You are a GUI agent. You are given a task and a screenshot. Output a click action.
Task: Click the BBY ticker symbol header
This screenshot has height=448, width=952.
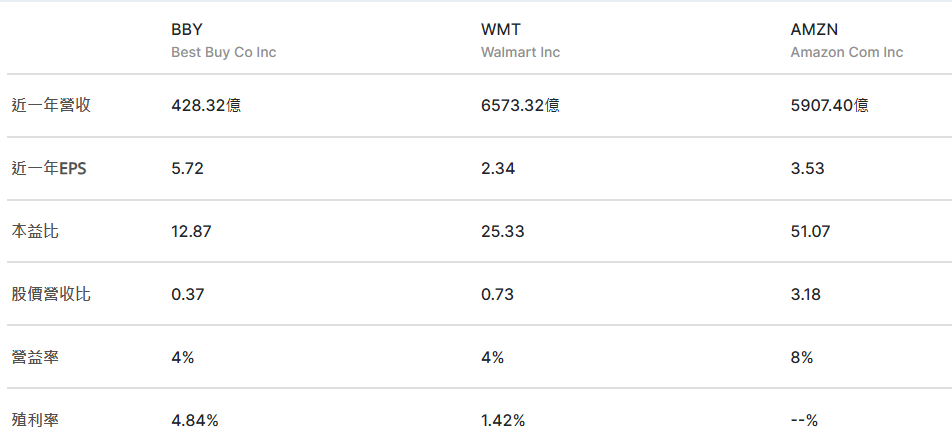tap(187, 30)
